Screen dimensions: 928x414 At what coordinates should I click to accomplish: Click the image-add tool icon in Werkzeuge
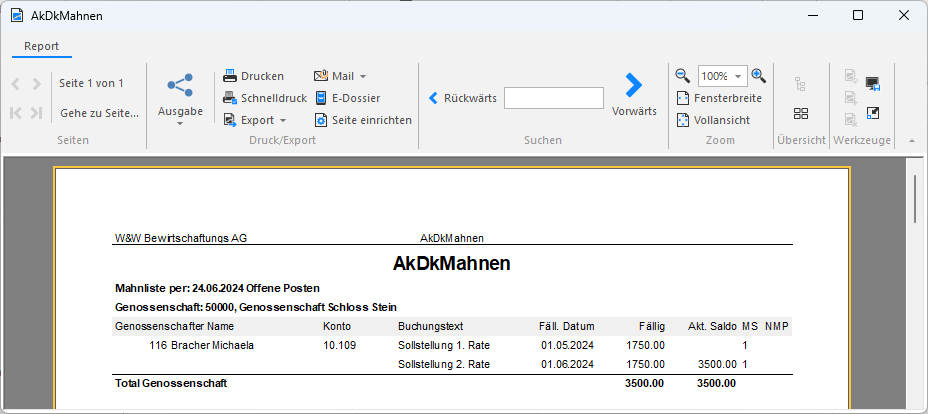(x=850, y=98)
